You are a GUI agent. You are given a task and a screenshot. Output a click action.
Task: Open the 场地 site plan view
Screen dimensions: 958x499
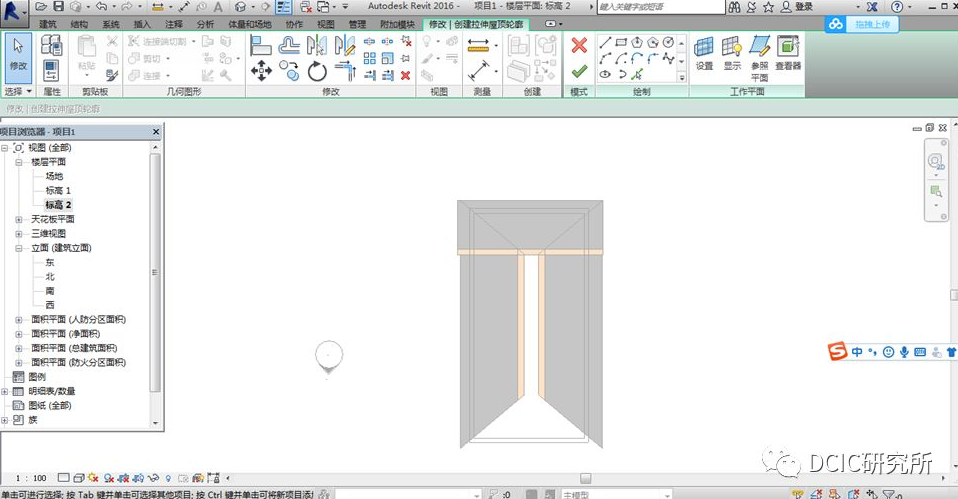click(x=54, y=176)
